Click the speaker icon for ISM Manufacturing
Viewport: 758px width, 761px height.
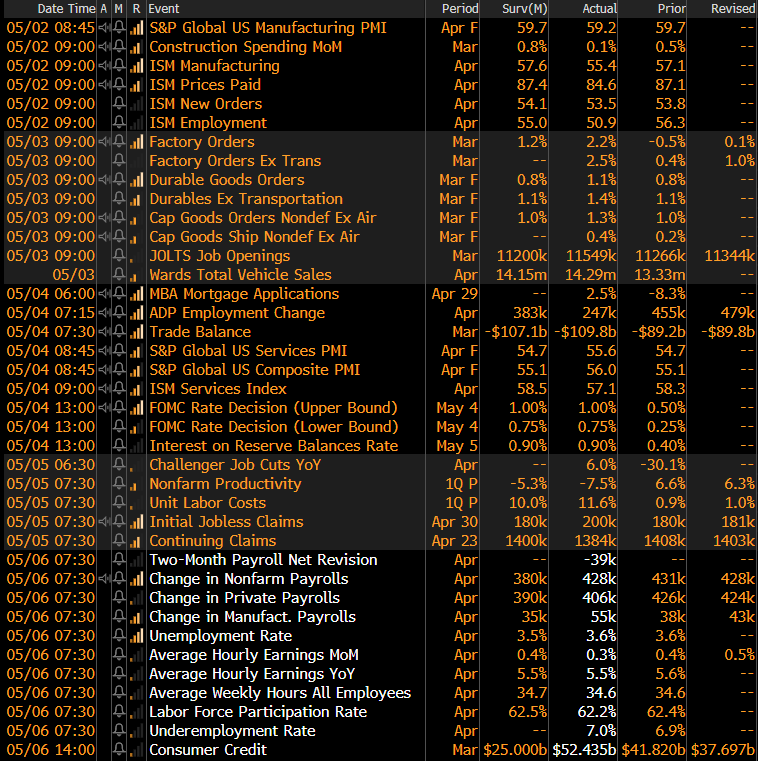click(104, 66)
